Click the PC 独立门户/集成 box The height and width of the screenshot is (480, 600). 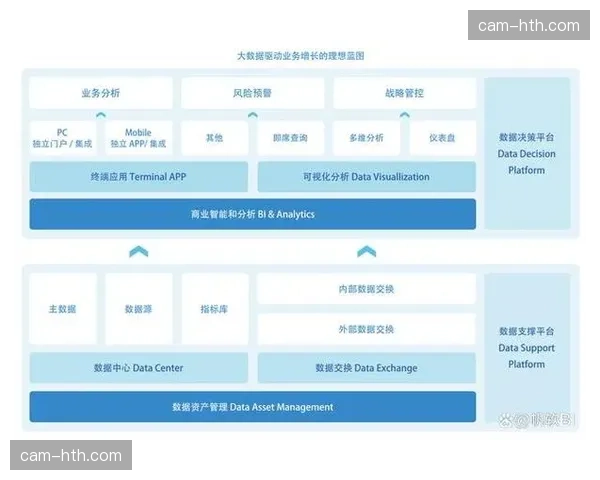(63, 138)
